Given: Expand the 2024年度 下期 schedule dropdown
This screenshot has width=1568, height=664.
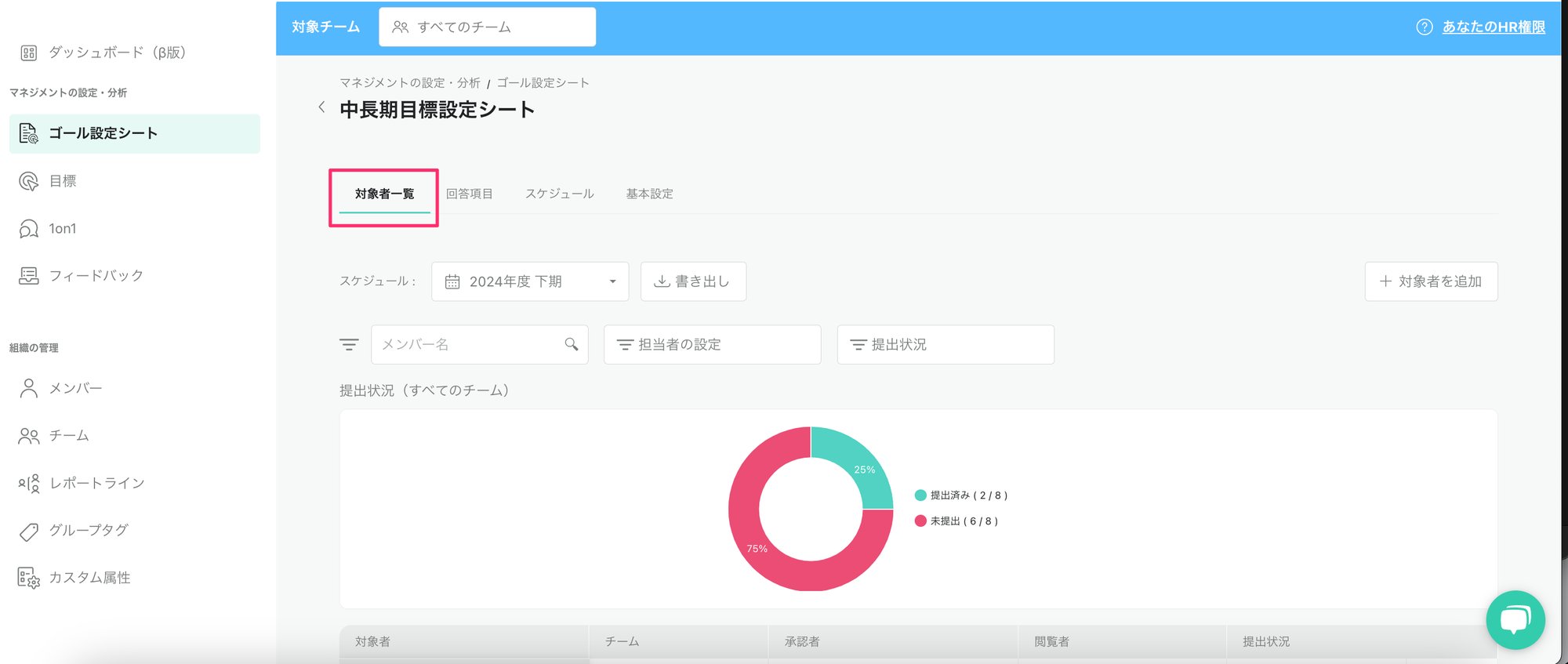Looking at the screenshot, I should click(x=530, y=281).
